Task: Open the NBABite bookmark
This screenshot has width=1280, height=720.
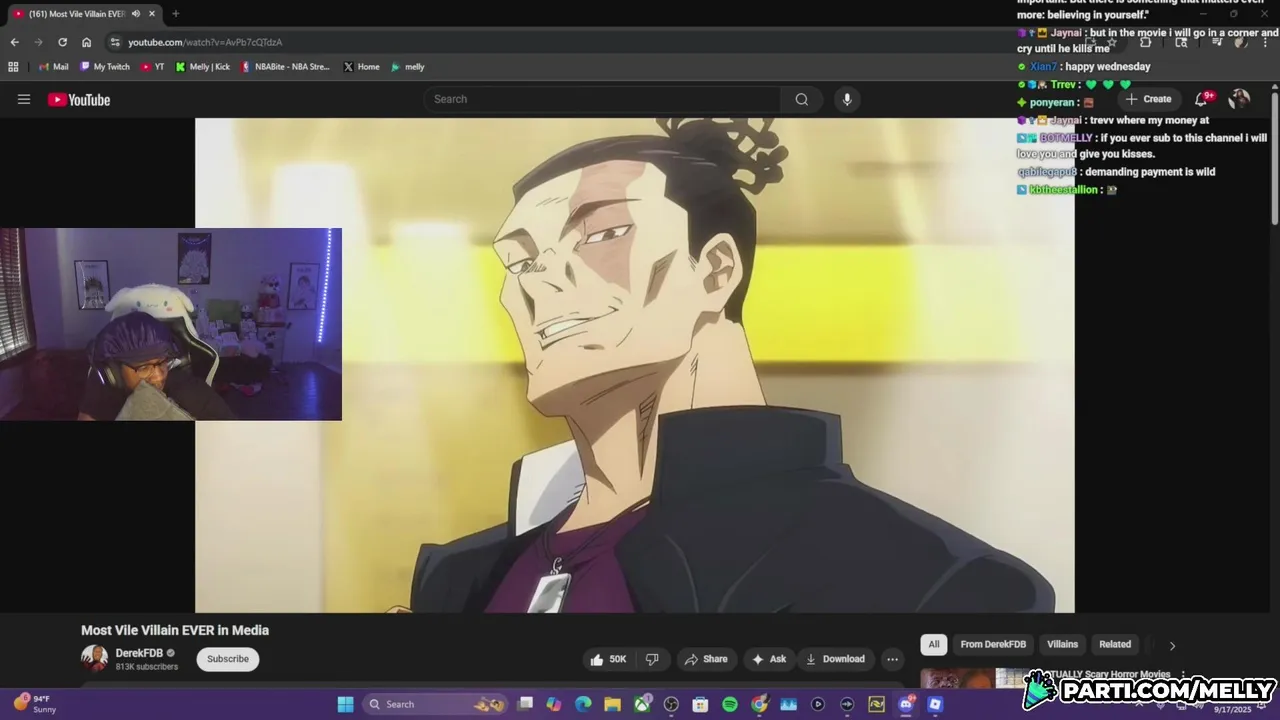Action: point(285,67)
